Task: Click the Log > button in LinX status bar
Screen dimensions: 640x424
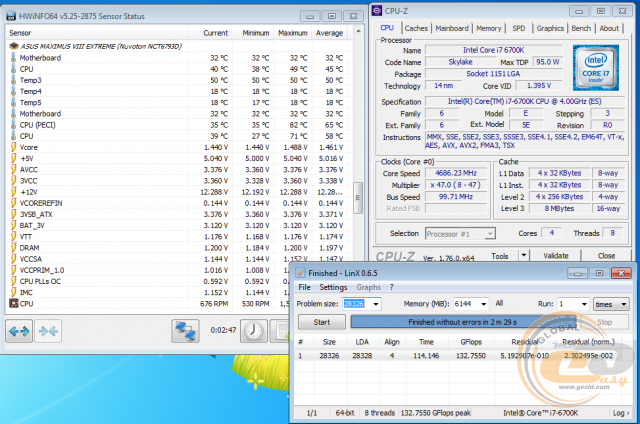Action: tap(620, 413)
